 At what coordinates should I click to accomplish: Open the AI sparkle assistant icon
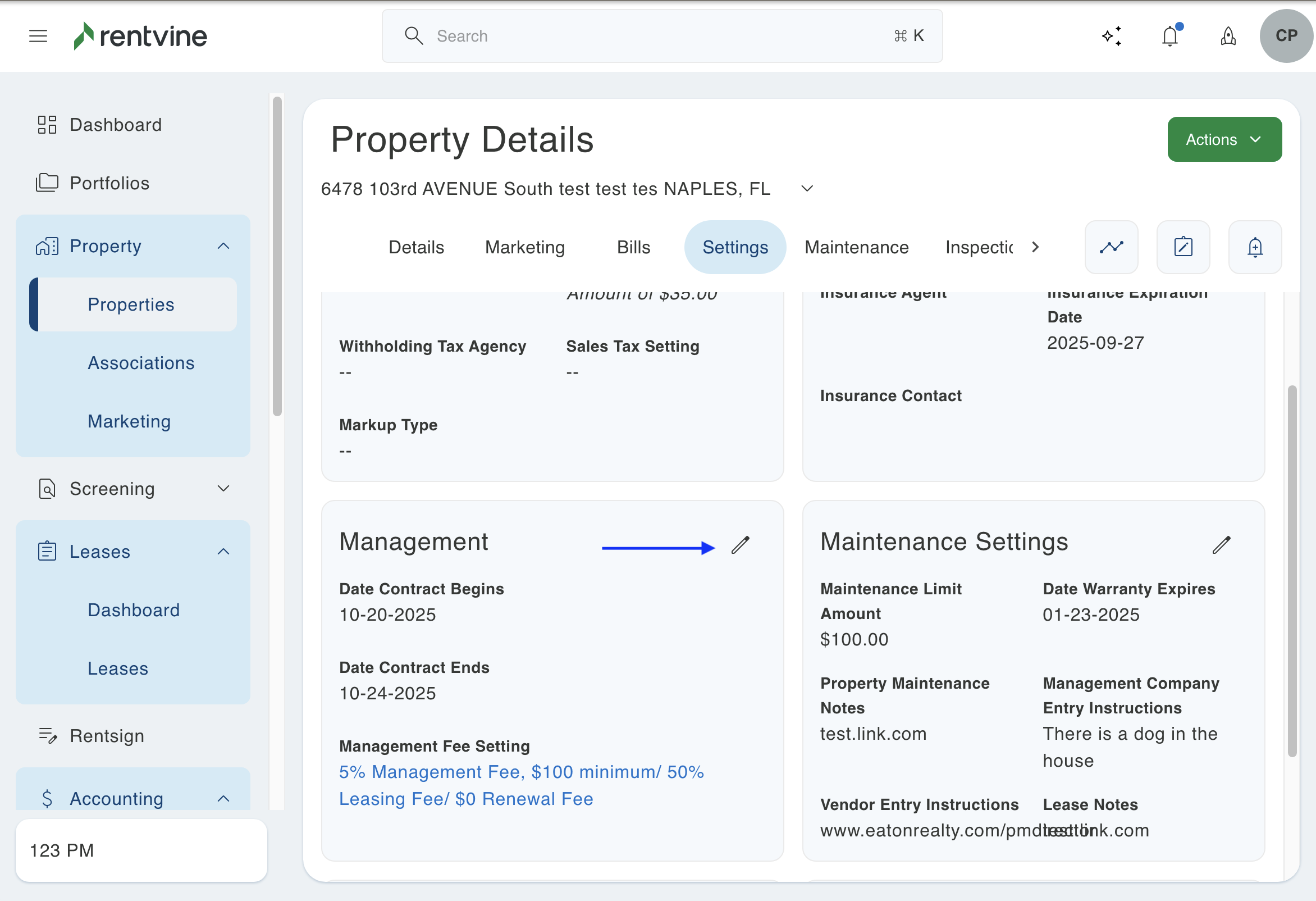tap(1112, 37)
